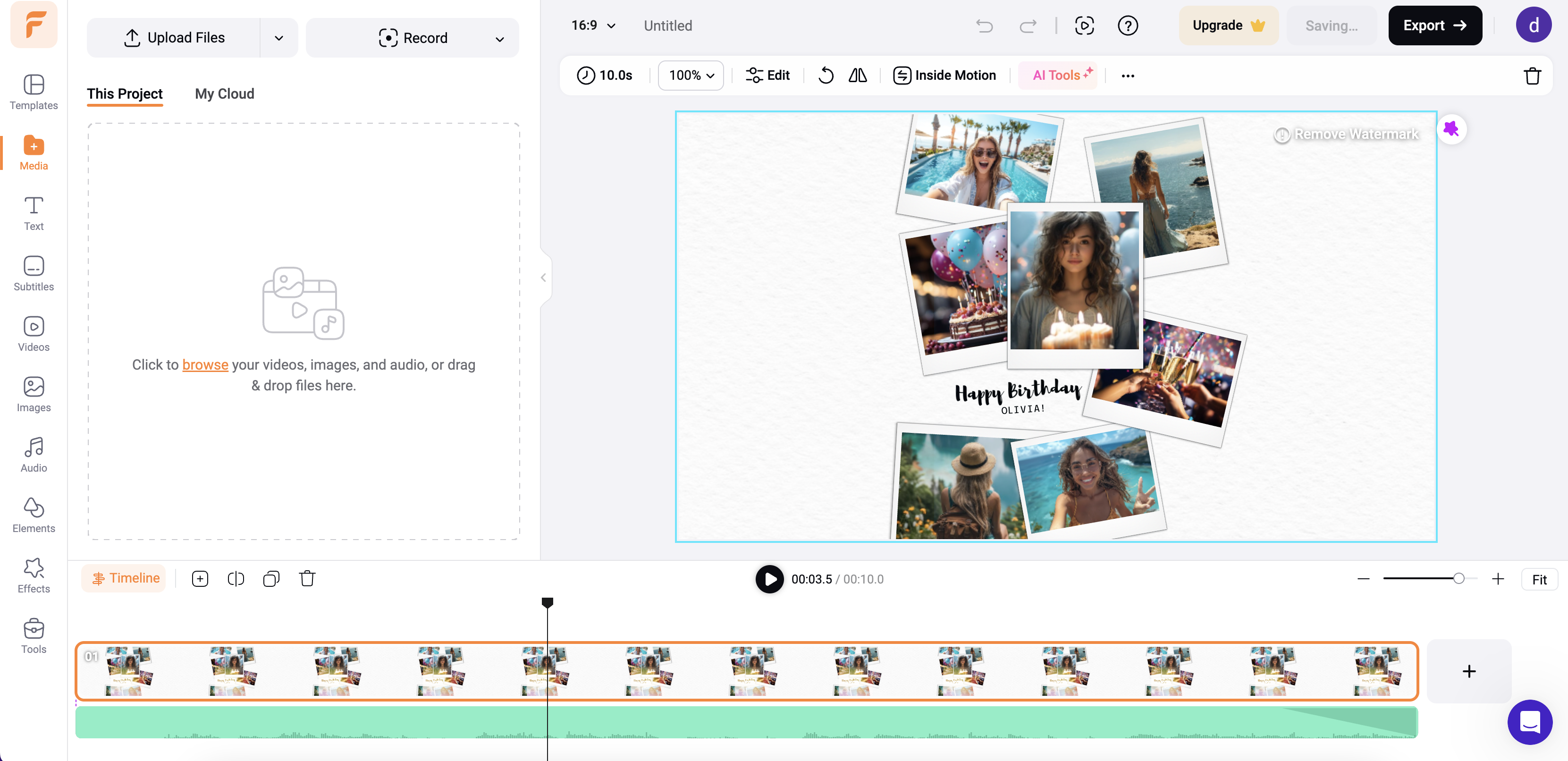Open the Elements sidebar panel
This screenshot has width=1568, height=761.
pos(34,515)
